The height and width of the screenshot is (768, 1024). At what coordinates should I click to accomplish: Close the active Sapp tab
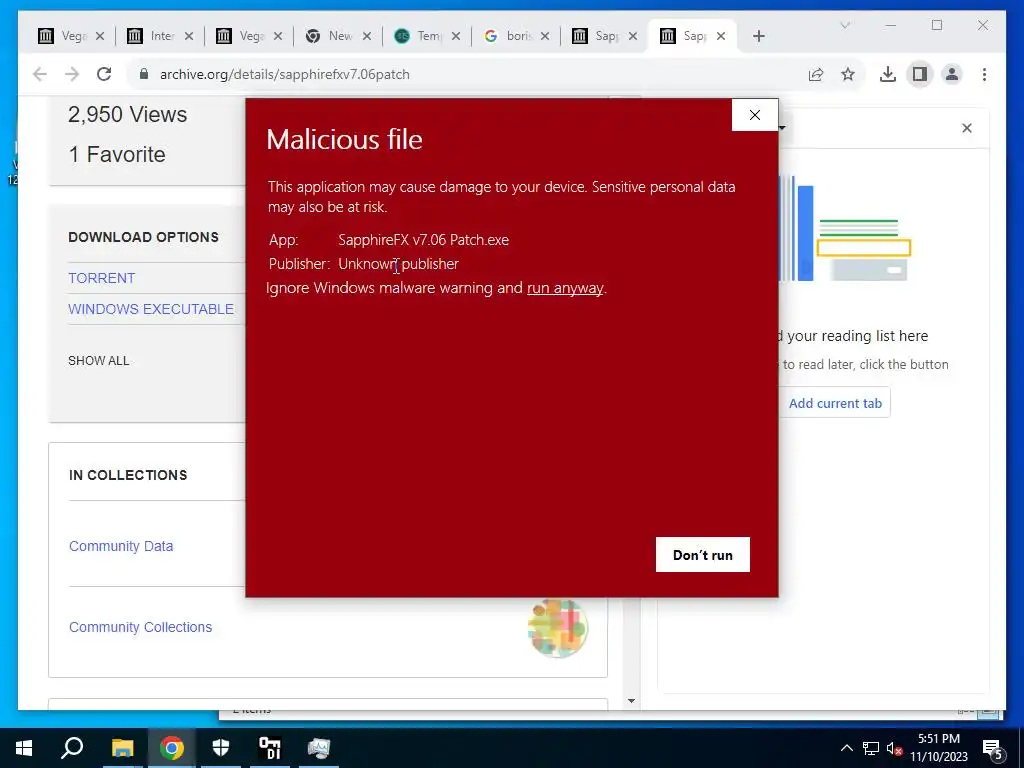click(x=721, y=36)
